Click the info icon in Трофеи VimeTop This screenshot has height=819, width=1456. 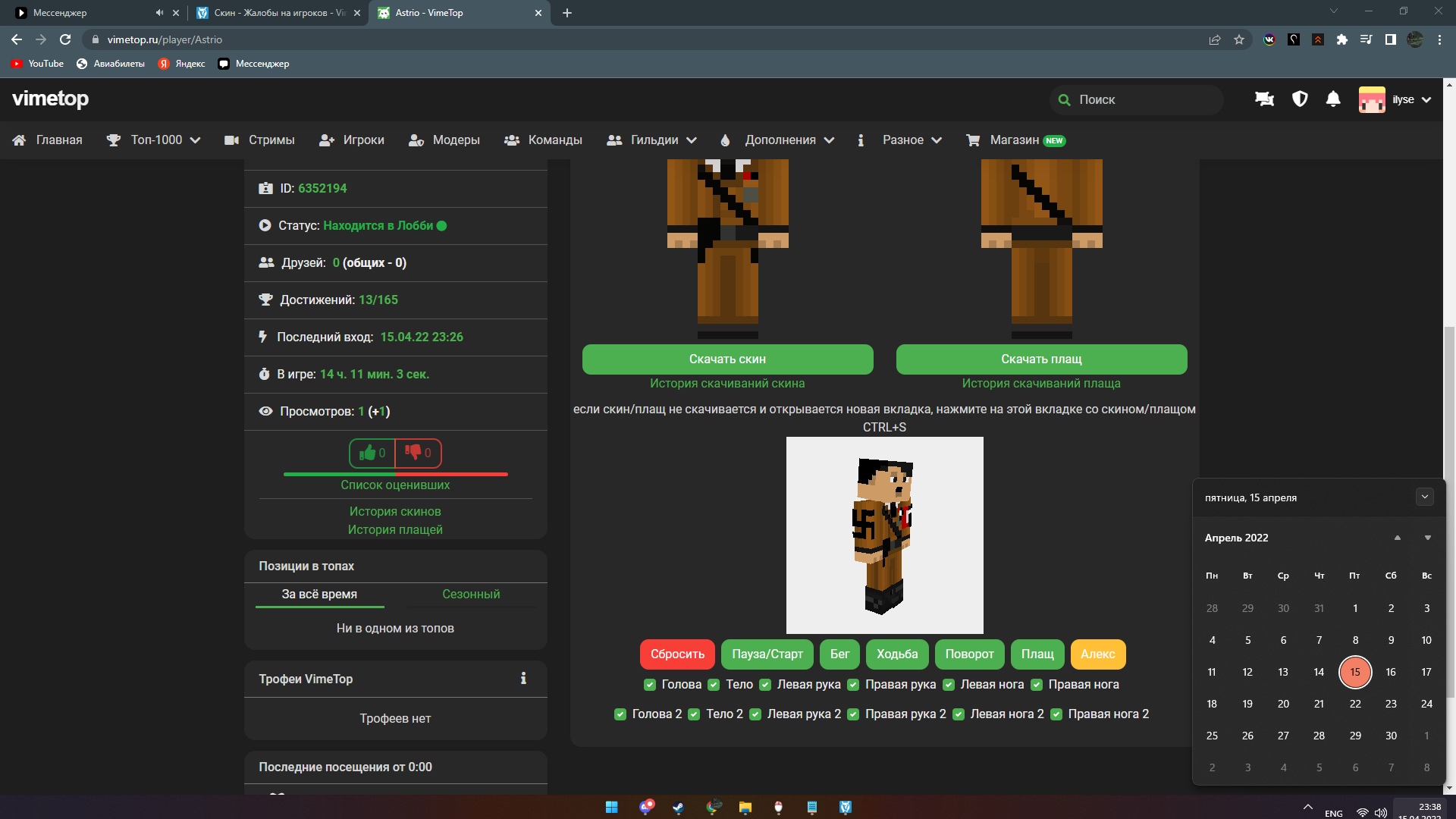[x=523, y=679]
